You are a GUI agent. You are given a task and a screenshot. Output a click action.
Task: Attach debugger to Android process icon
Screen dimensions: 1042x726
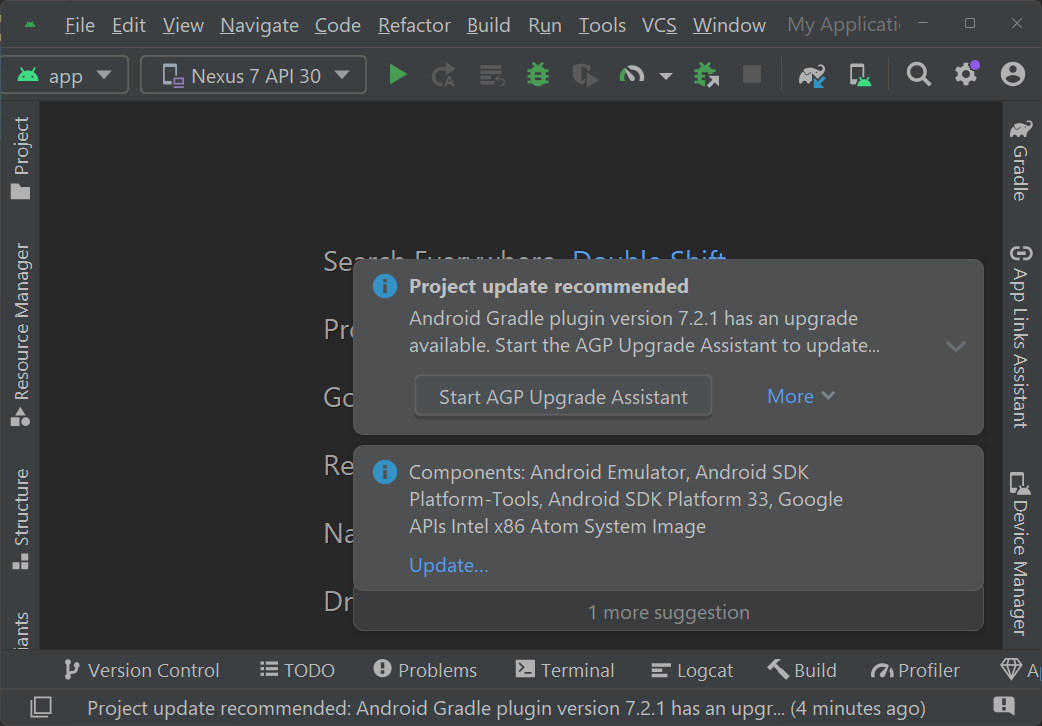pos(706,74)
